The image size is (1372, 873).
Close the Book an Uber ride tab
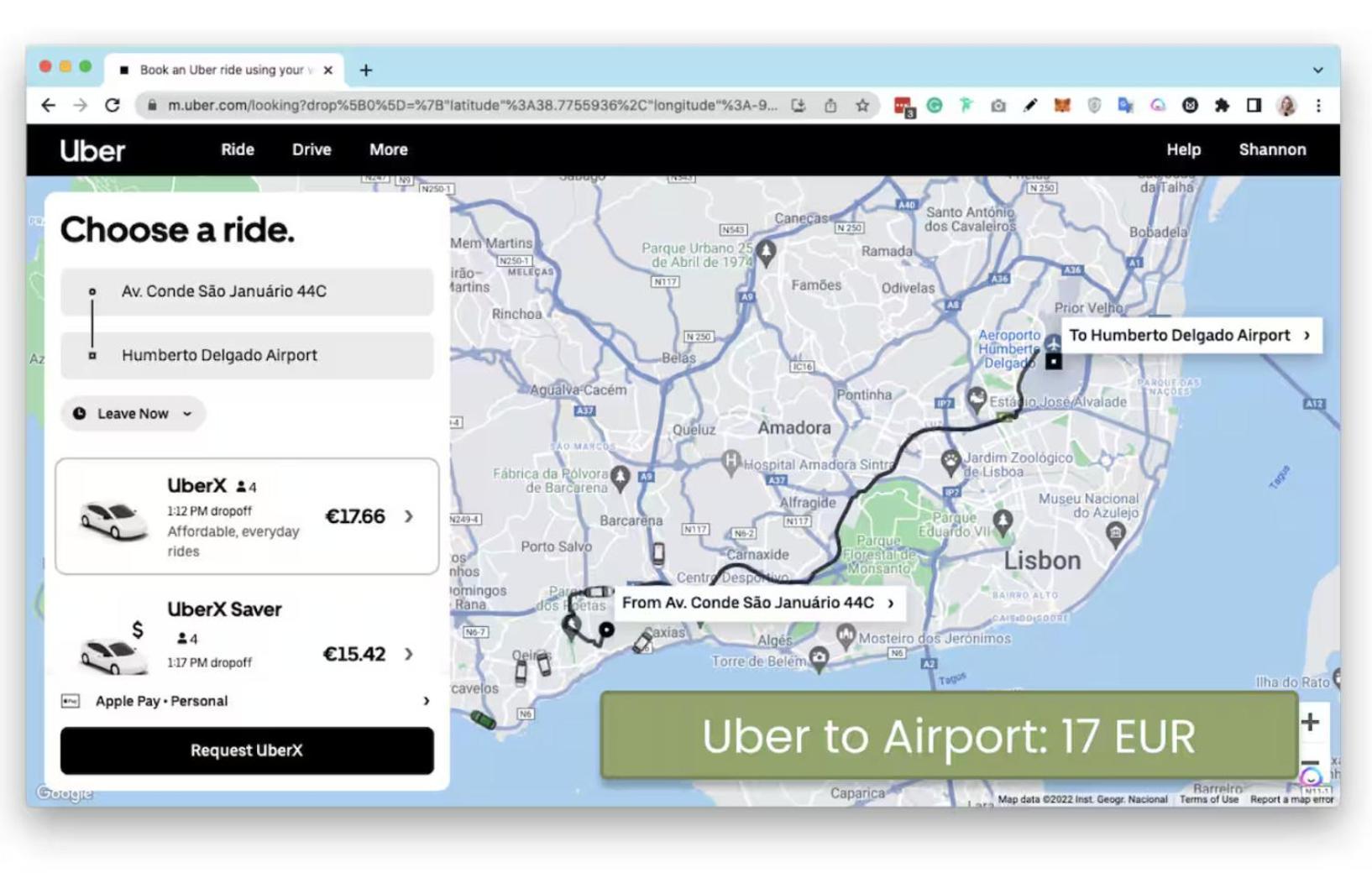tap(328, 71)
